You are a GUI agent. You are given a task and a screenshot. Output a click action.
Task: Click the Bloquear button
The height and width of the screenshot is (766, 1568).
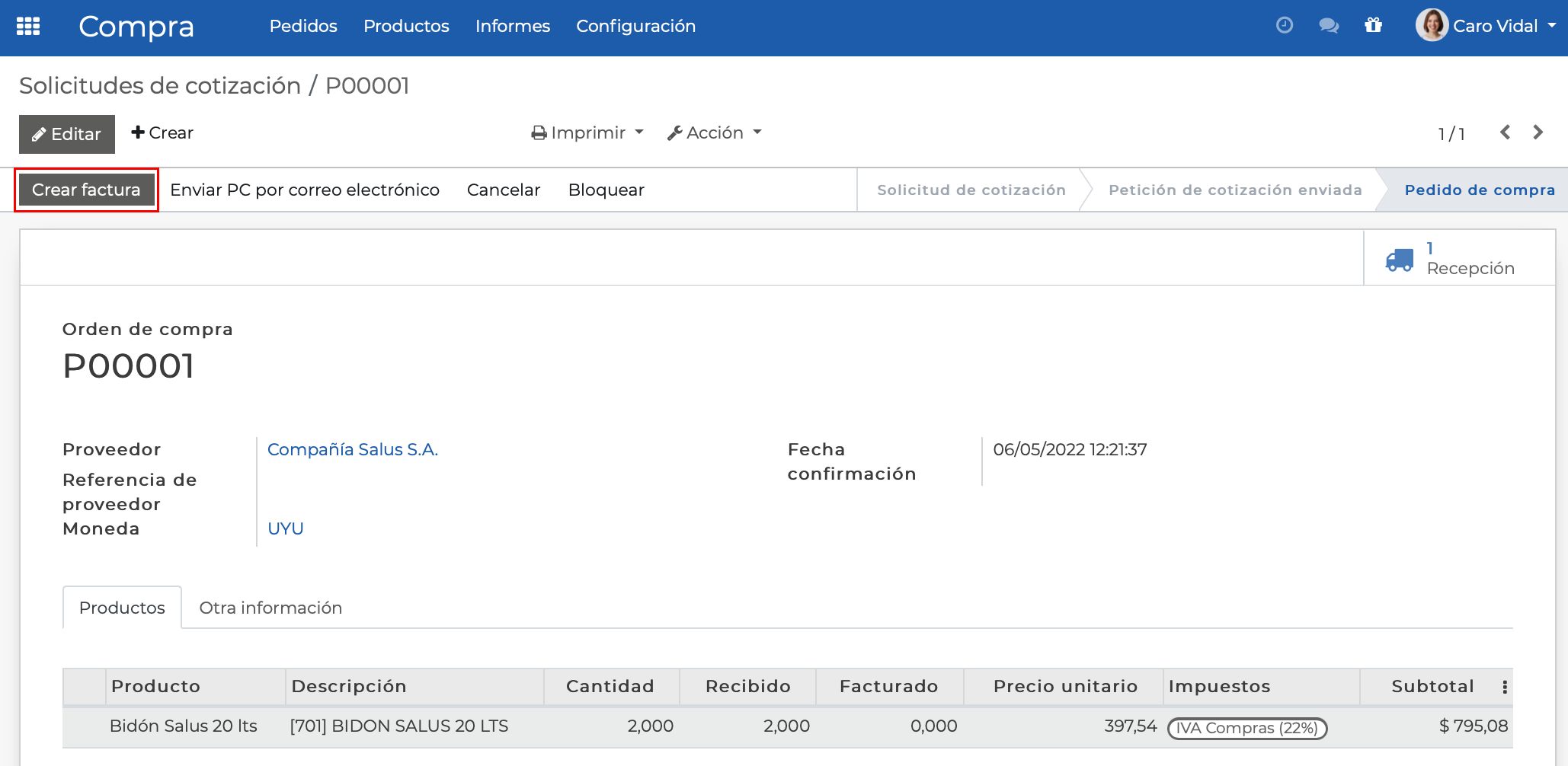click(x=606, y=190)
